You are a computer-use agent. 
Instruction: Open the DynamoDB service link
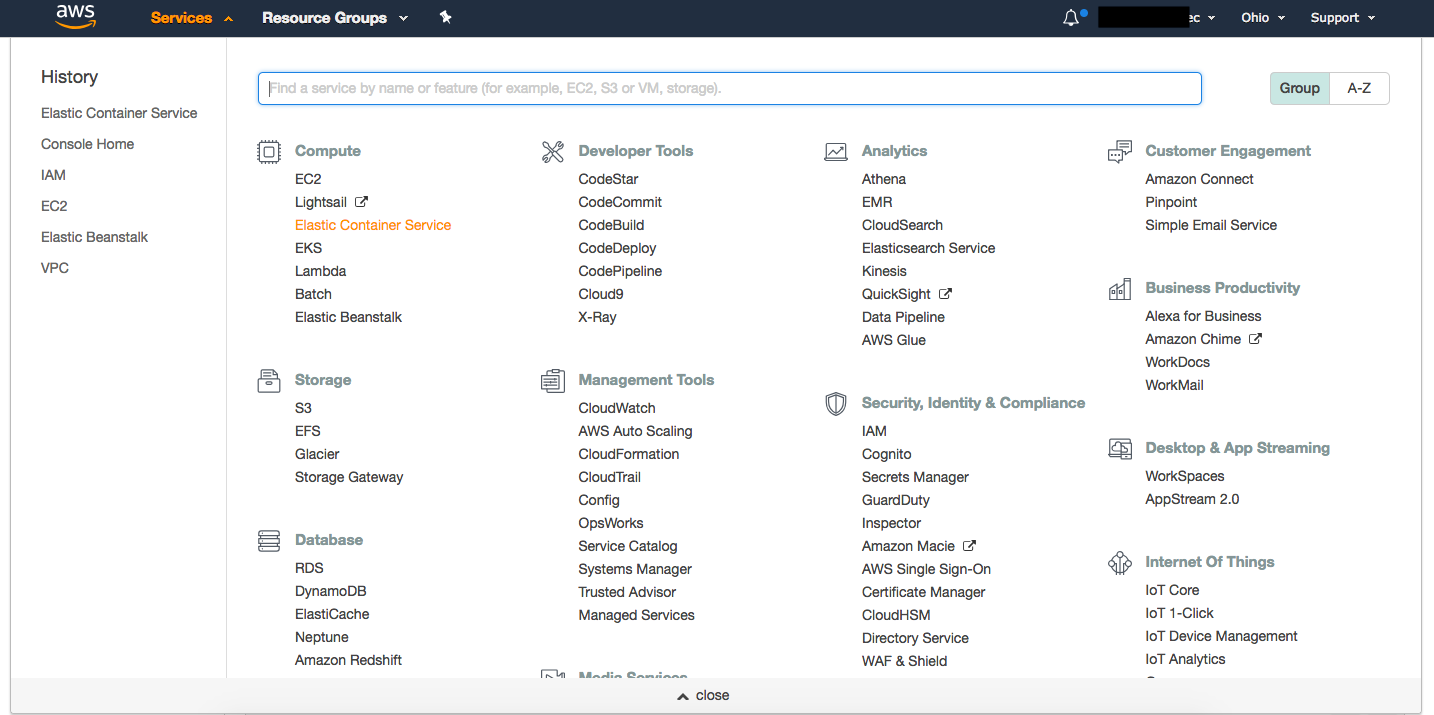tap(330, 591)
